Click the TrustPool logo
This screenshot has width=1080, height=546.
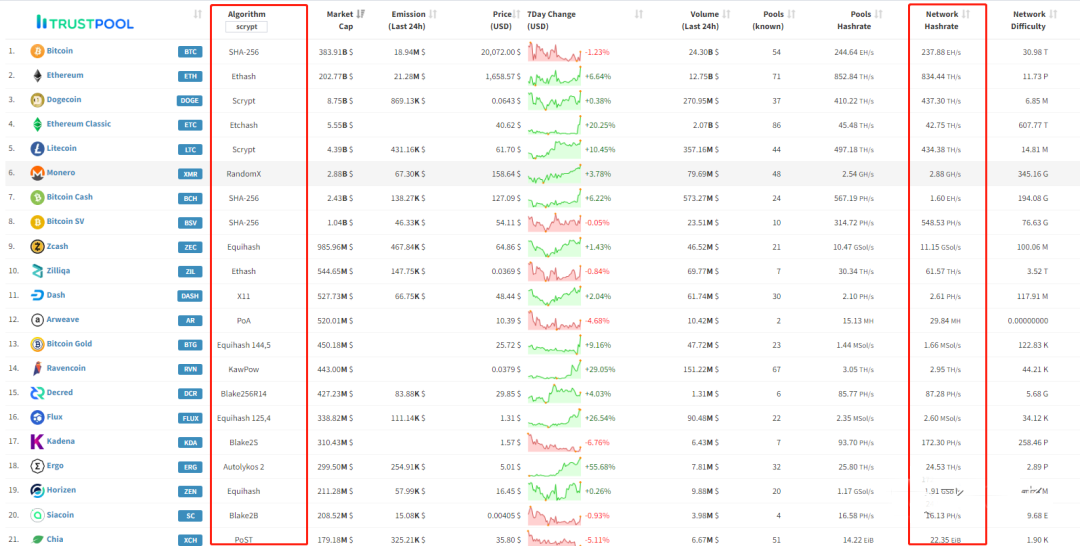tap(85, 23)
